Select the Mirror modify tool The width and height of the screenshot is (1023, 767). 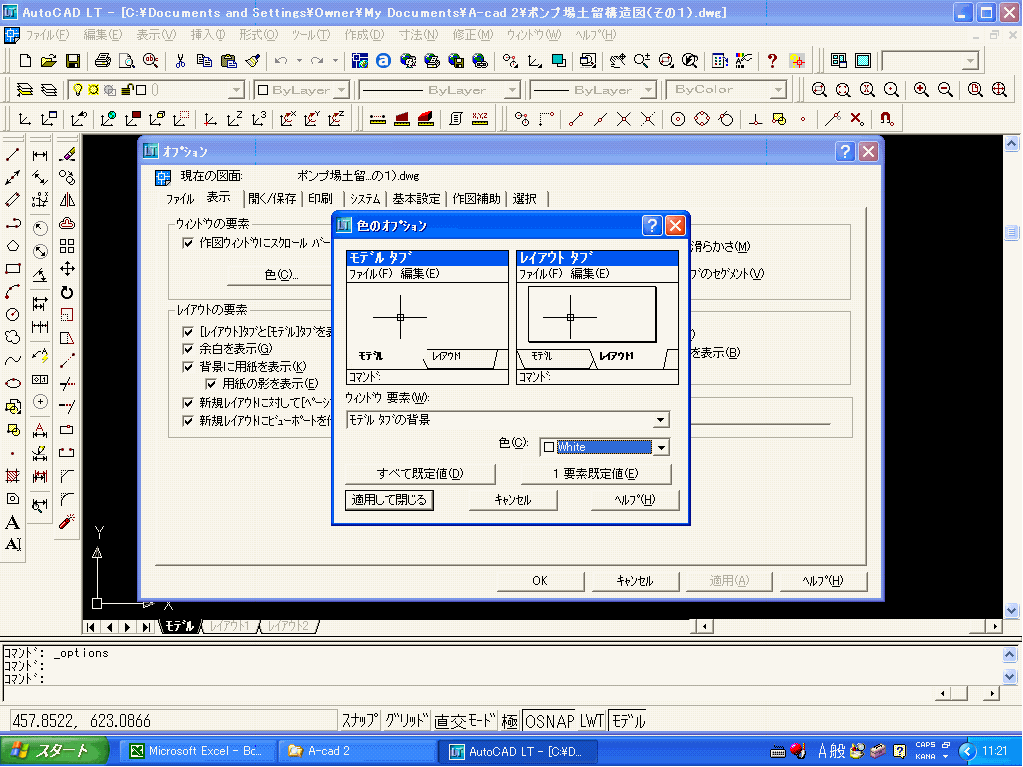[x=67, y=200]
